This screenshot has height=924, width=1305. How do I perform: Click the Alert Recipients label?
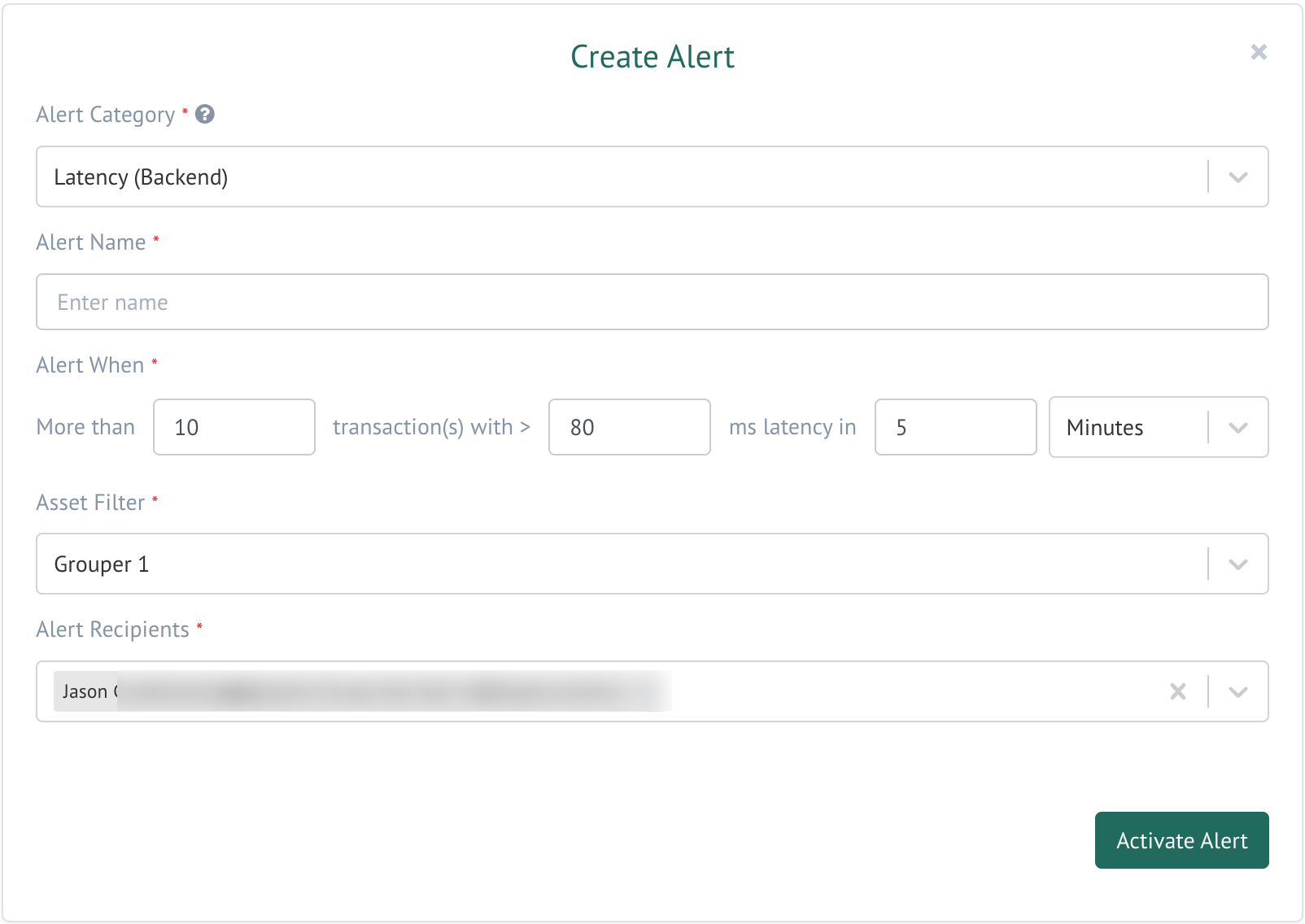point(112,630)
